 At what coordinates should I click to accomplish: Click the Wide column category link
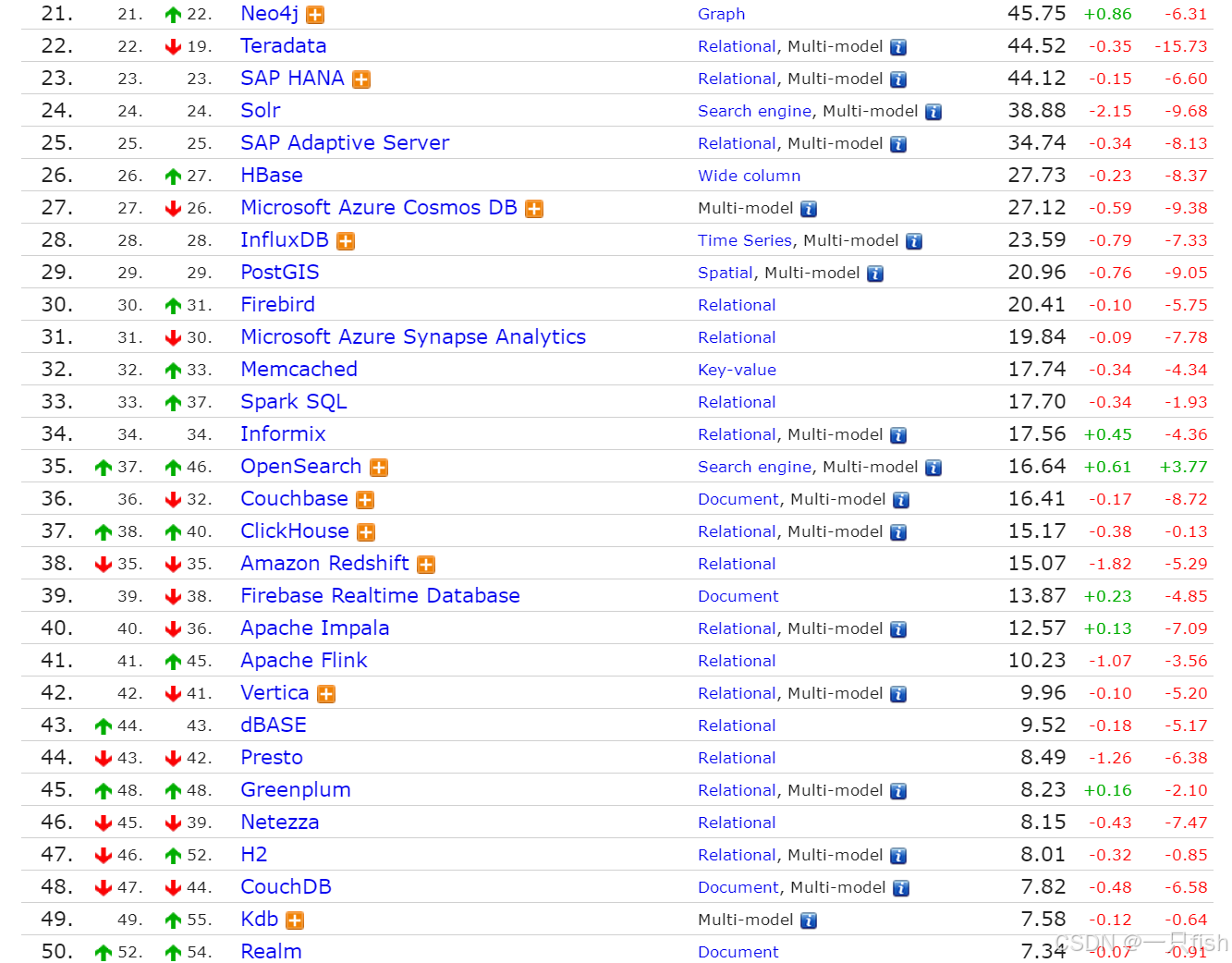(750, 176)
